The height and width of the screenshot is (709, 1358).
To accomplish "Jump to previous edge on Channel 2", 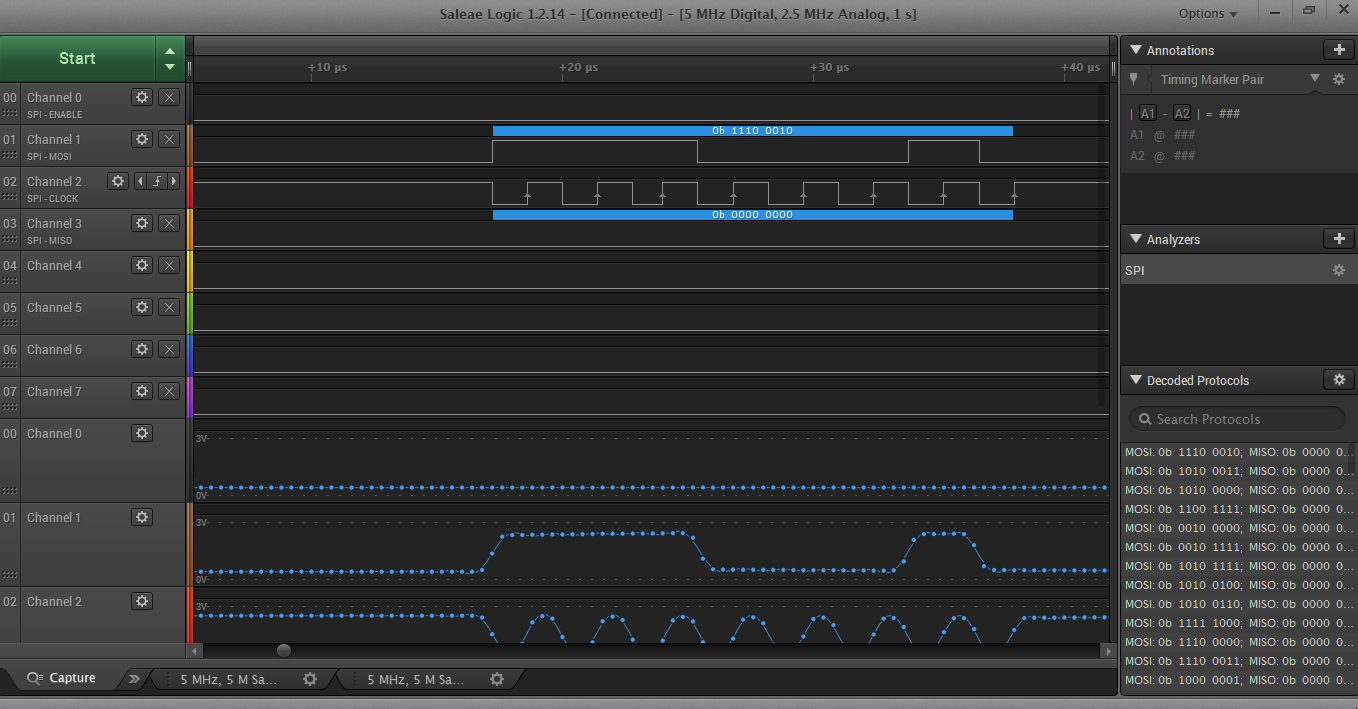I will (x=140, y=181).
